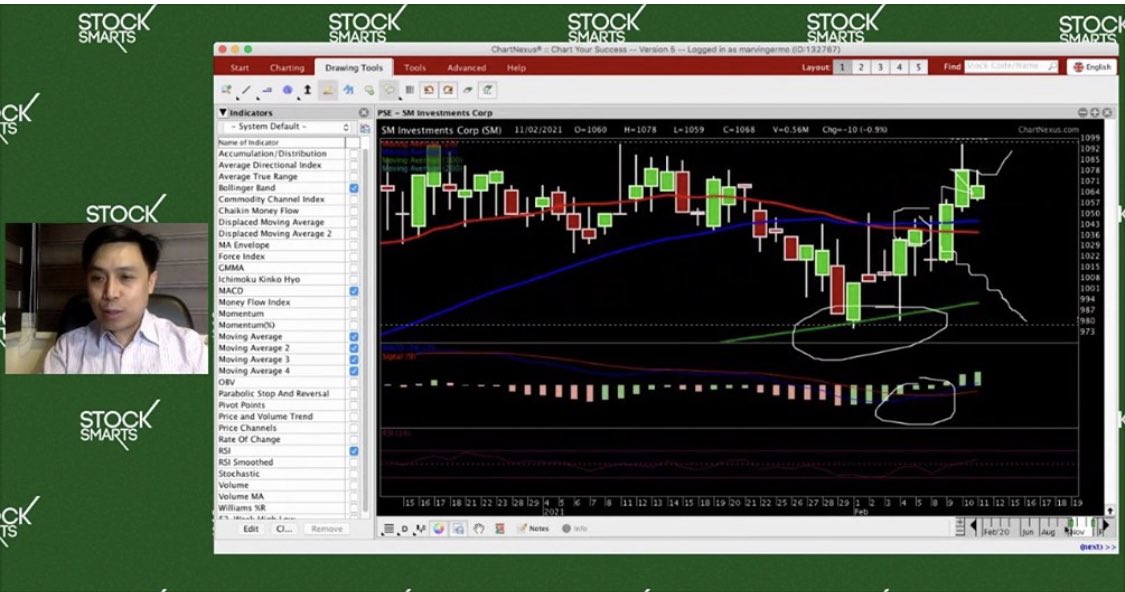
Task: Uncheck the MACD indicator checkbox
Action: click(x=354, y=291)
